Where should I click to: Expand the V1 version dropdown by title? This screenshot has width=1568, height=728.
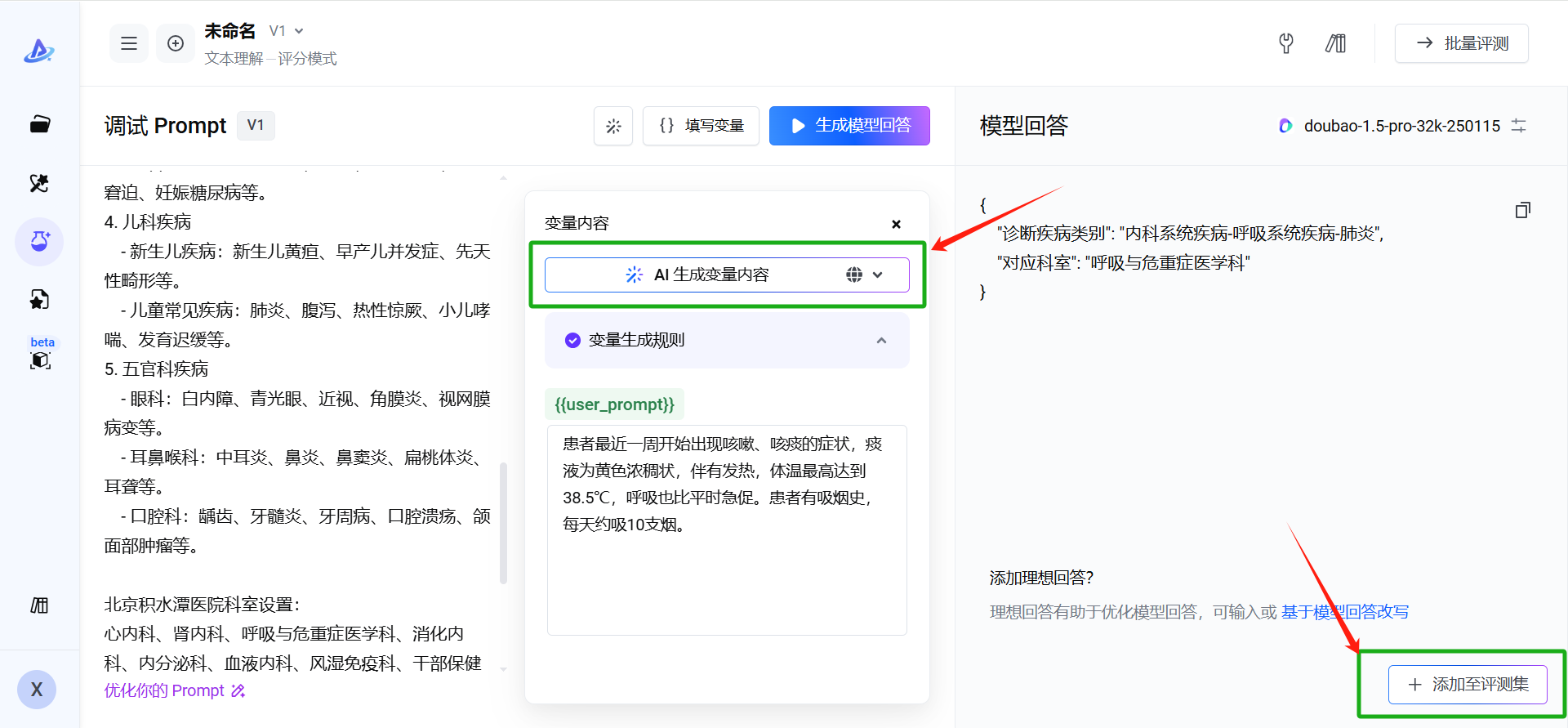click(x=287, y=31)
